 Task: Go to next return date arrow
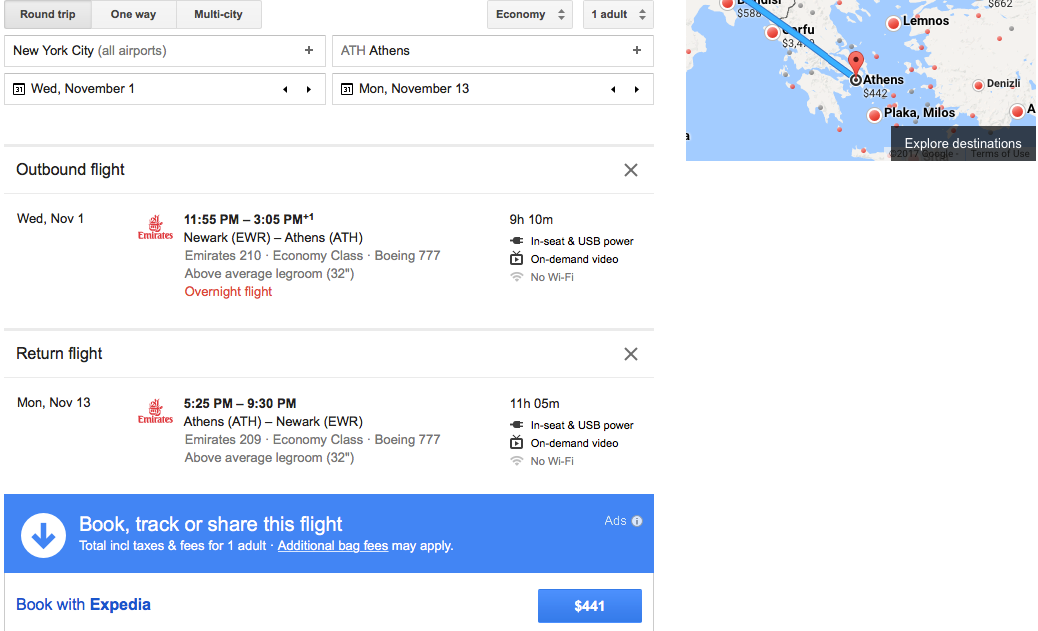click(637, 89)
